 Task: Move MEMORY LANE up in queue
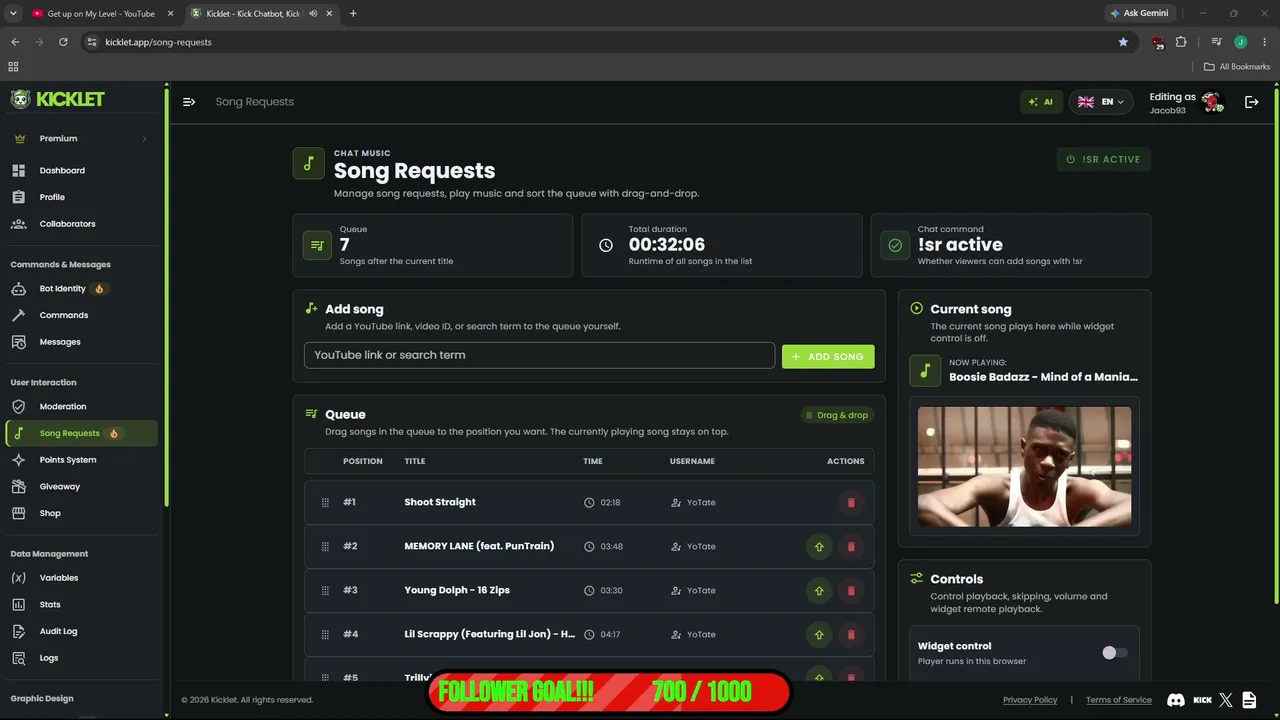819,546
